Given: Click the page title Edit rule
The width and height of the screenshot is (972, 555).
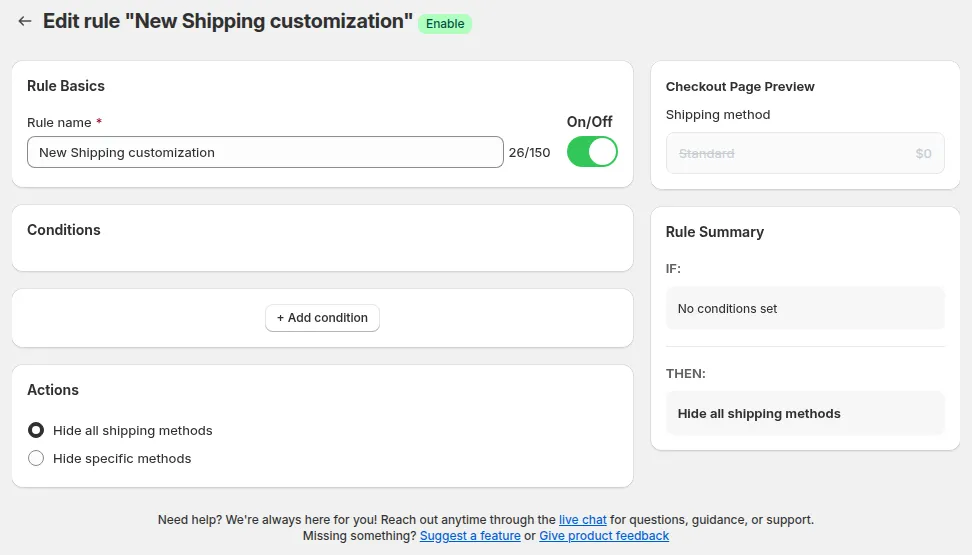Looking at the screenshot, I should 228,21.
